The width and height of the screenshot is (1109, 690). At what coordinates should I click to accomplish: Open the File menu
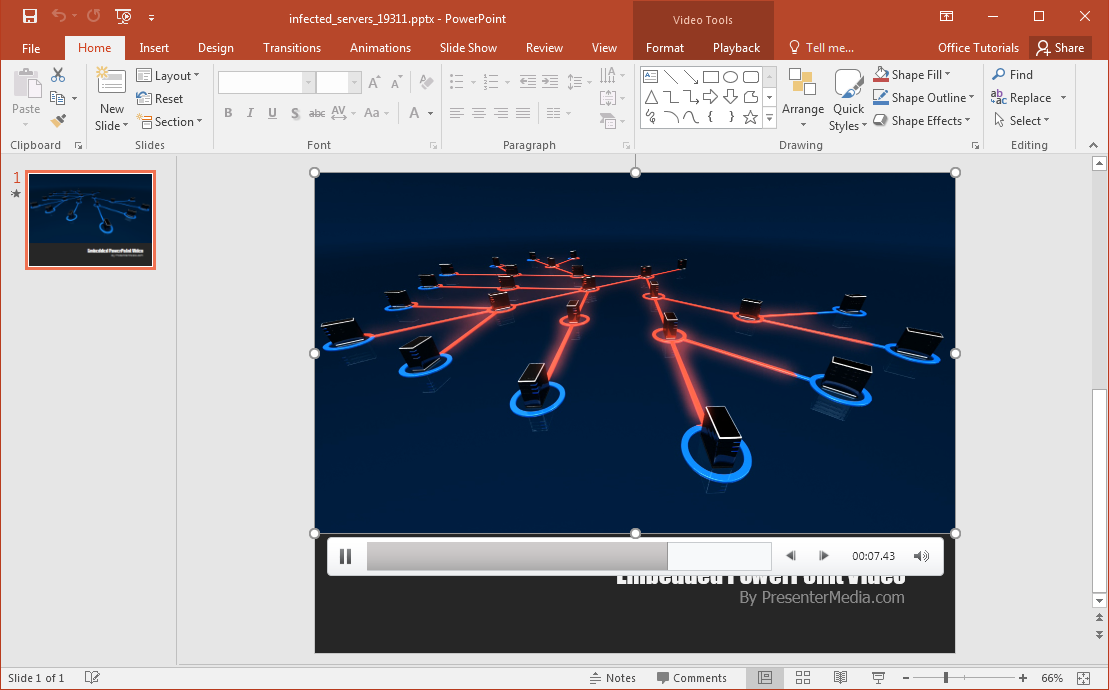point(31,48)
